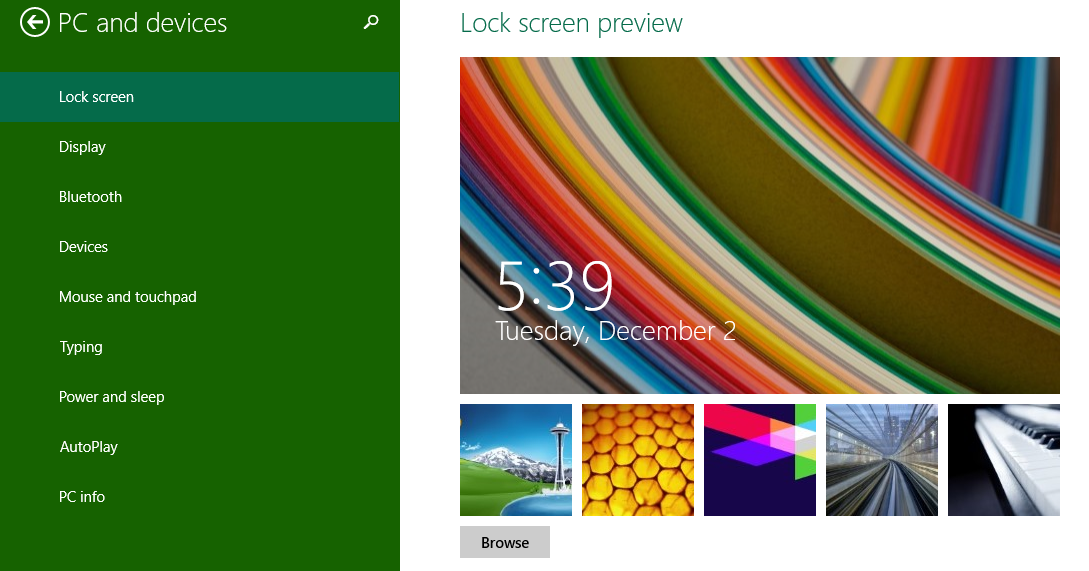
Task: Click the Browse button
Action: 505,542
